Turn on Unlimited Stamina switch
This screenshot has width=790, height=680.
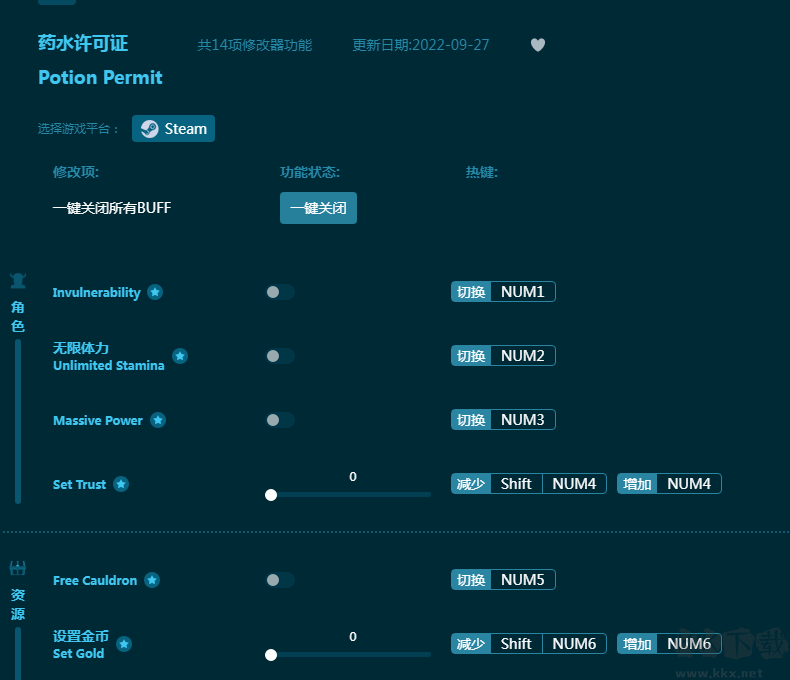[x=280, y=356]
